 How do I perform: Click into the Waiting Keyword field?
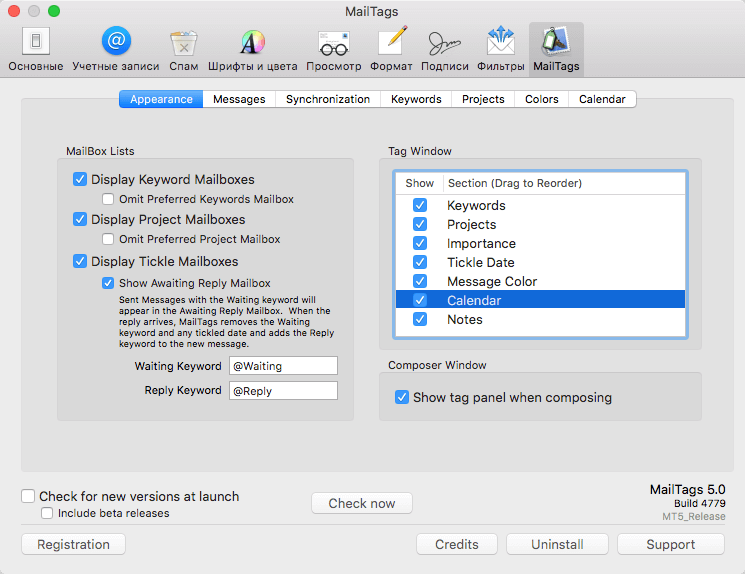[x=283, y=366]
